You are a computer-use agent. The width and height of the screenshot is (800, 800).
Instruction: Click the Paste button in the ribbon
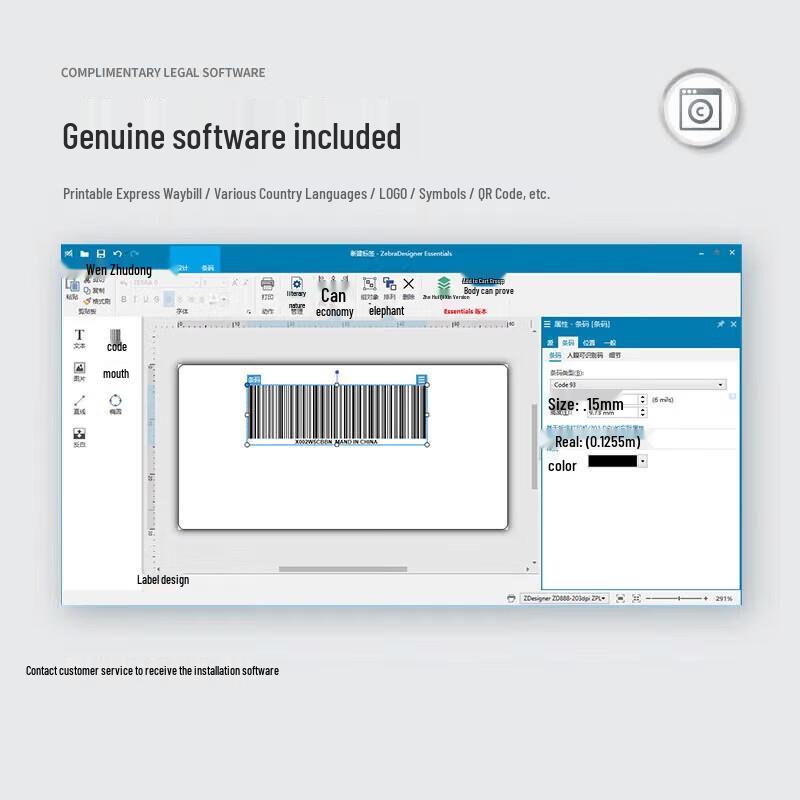[x=72, y=288]
